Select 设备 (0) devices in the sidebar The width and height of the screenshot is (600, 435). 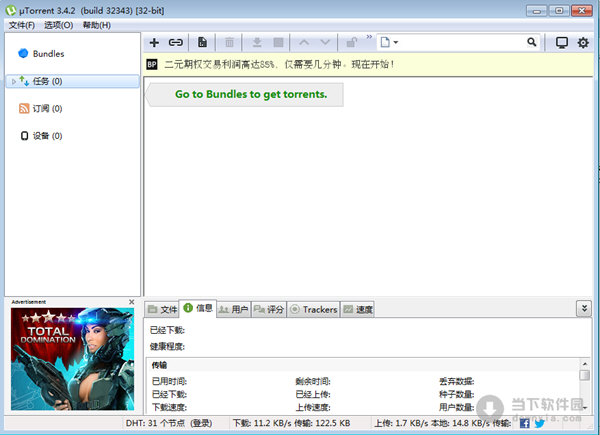pos(41,136)
